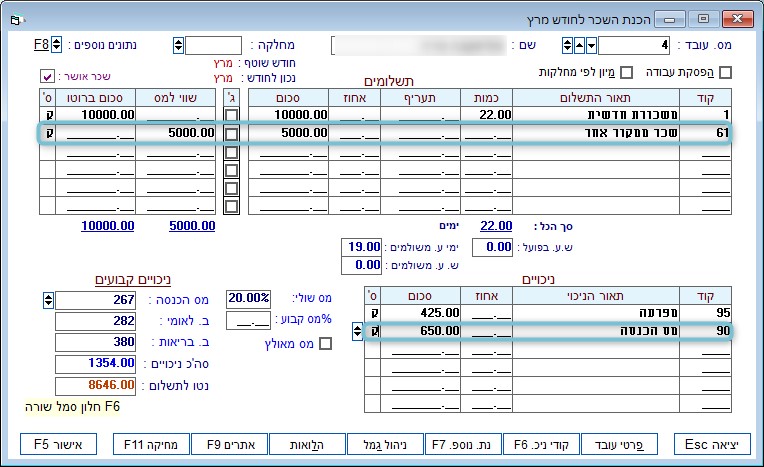764x467 pixels.
Task: Check the ג' box in last payment row
Action: pyautogui.click(x=231, y=206)
